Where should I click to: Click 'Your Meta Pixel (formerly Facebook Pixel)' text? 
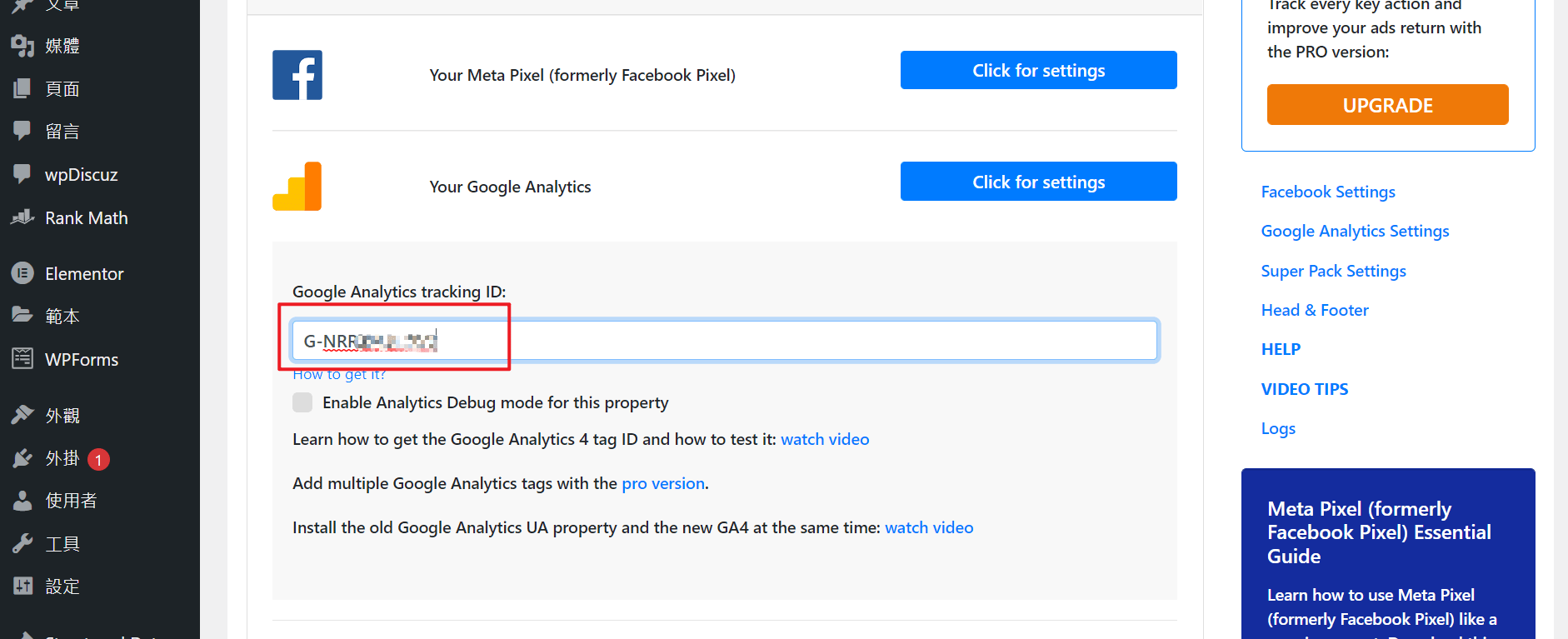(582, 75)
